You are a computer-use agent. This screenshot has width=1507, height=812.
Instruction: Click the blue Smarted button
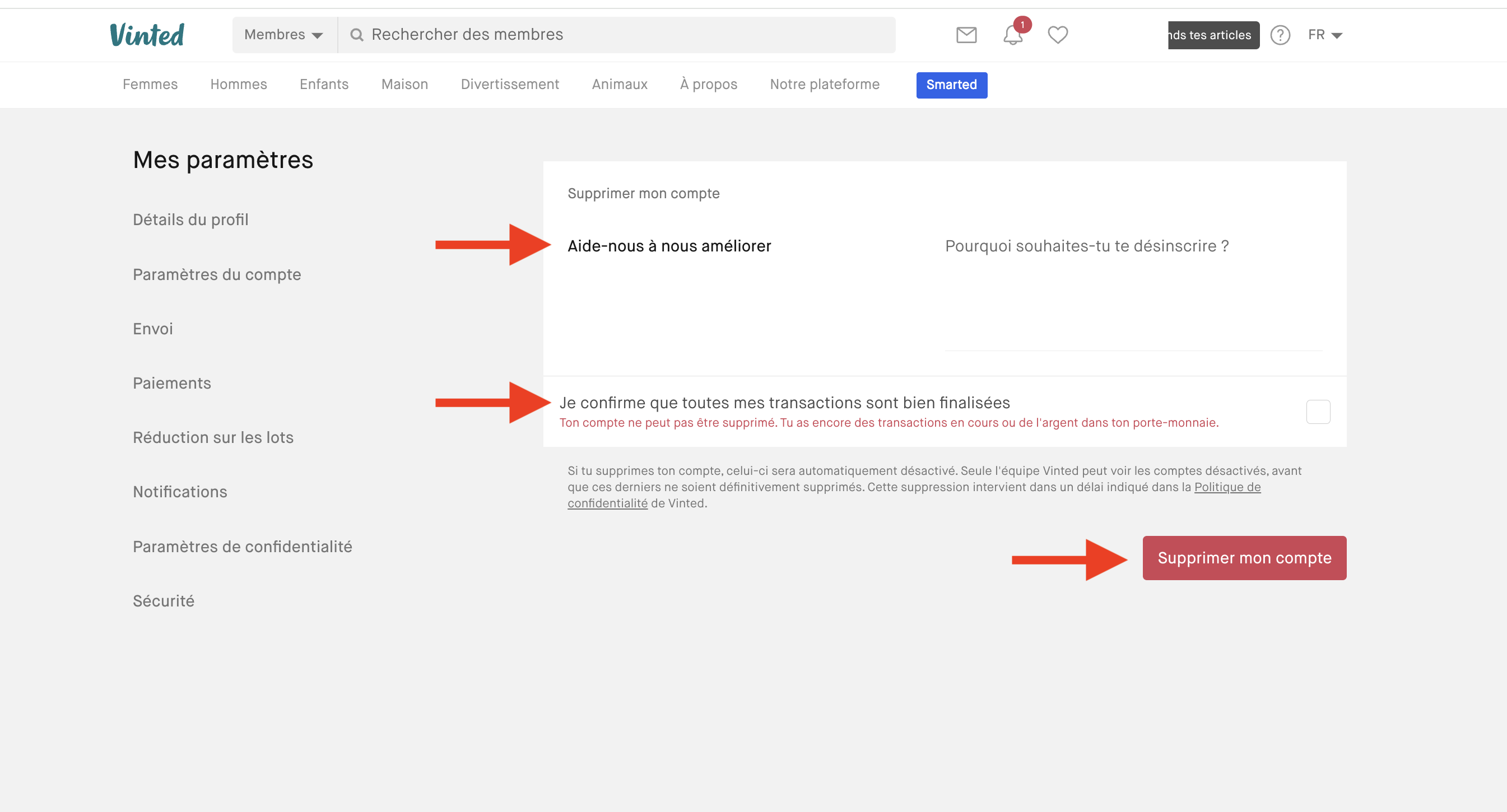pos(951,85)
